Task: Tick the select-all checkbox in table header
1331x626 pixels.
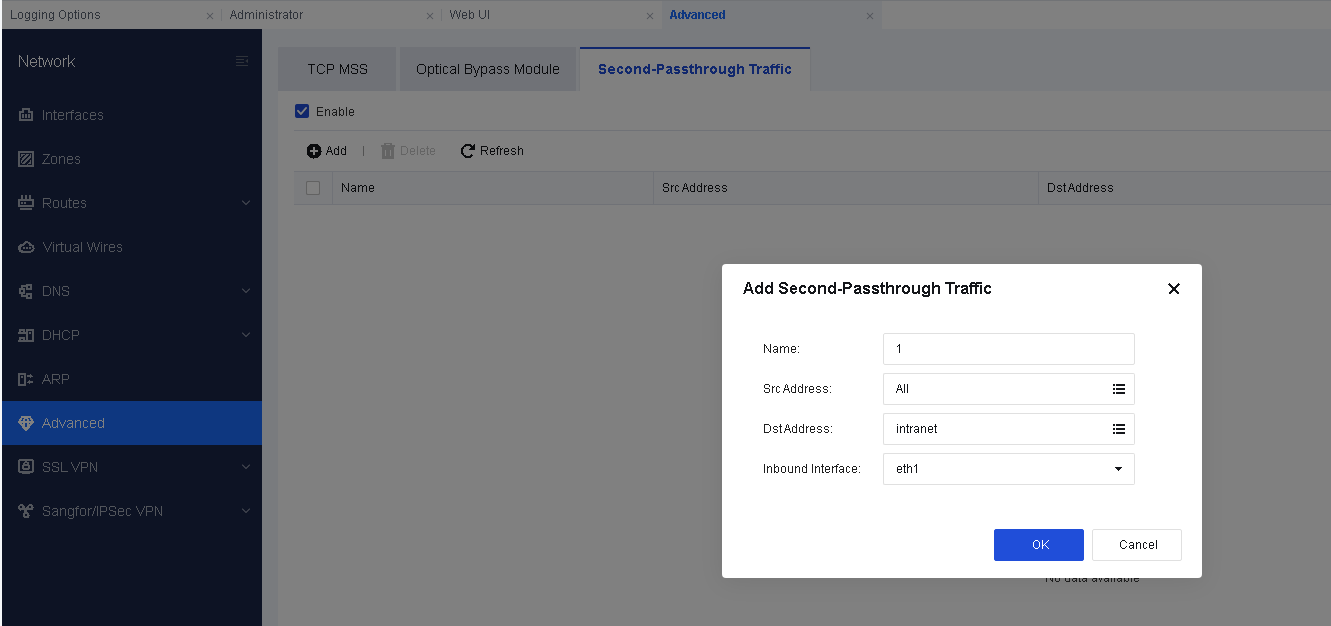Action: 313,188
